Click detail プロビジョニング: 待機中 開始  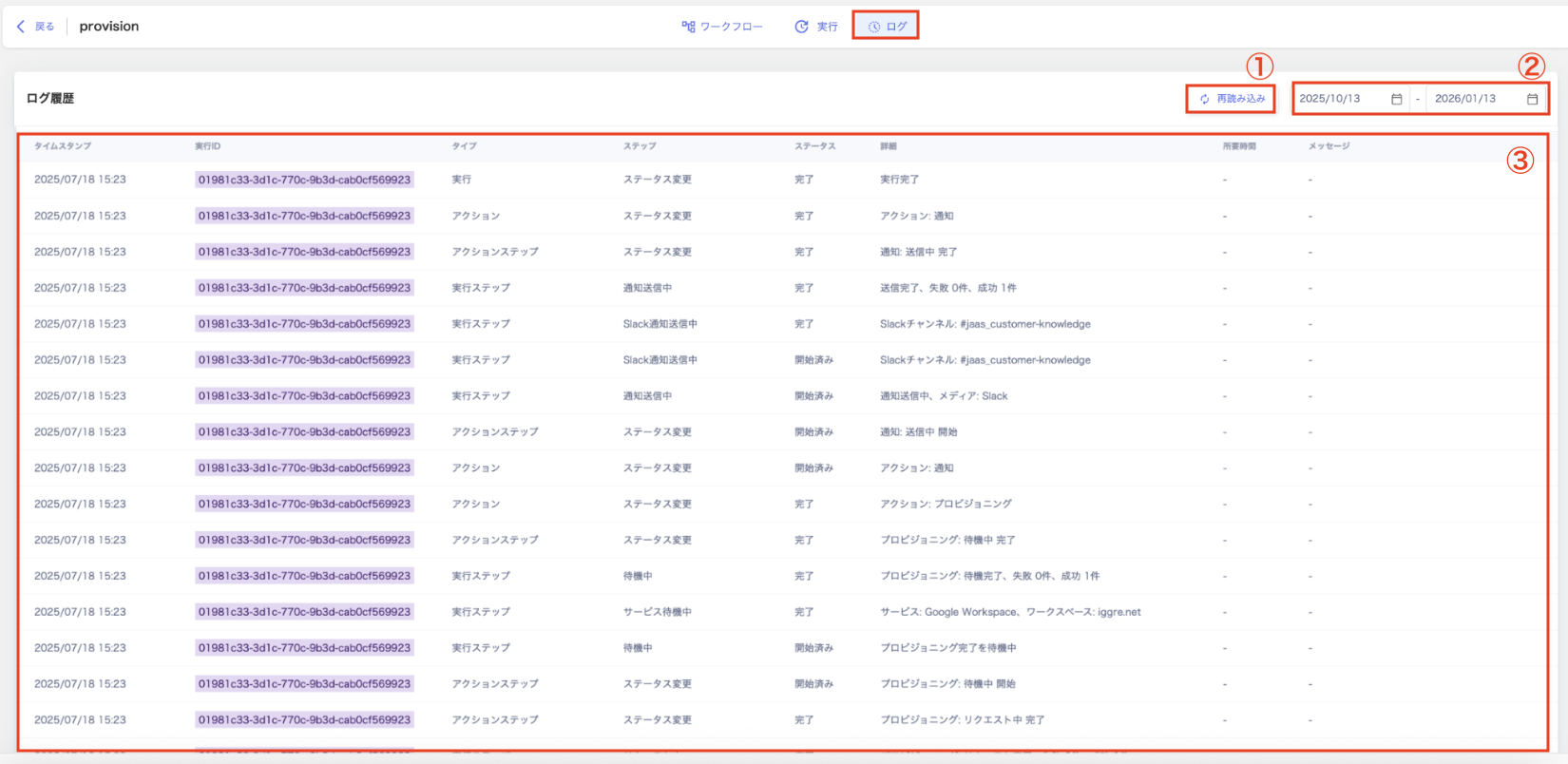click(x=947, y=684)
